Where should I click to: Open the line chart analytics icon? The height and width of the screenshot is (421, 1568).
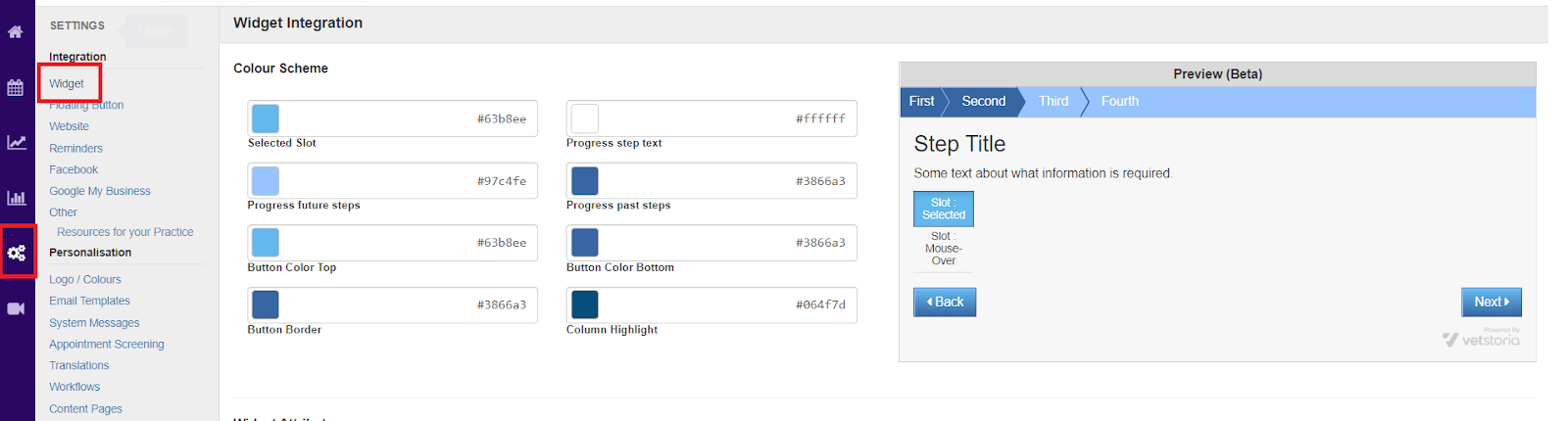click(x=16, y=143)
